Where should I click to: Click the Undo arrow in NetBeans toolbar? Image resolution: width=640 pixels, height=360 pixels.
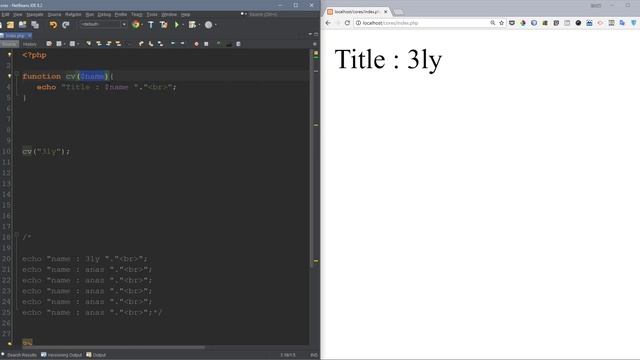(53, 25)
